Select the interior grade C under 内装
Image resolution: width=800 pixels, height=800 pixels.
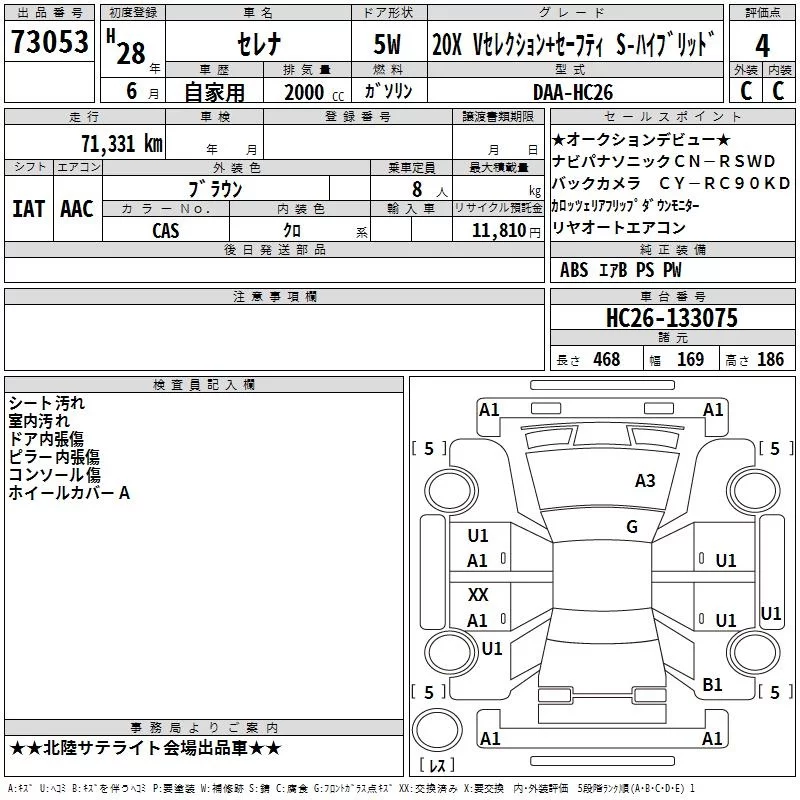click(778, 91)
